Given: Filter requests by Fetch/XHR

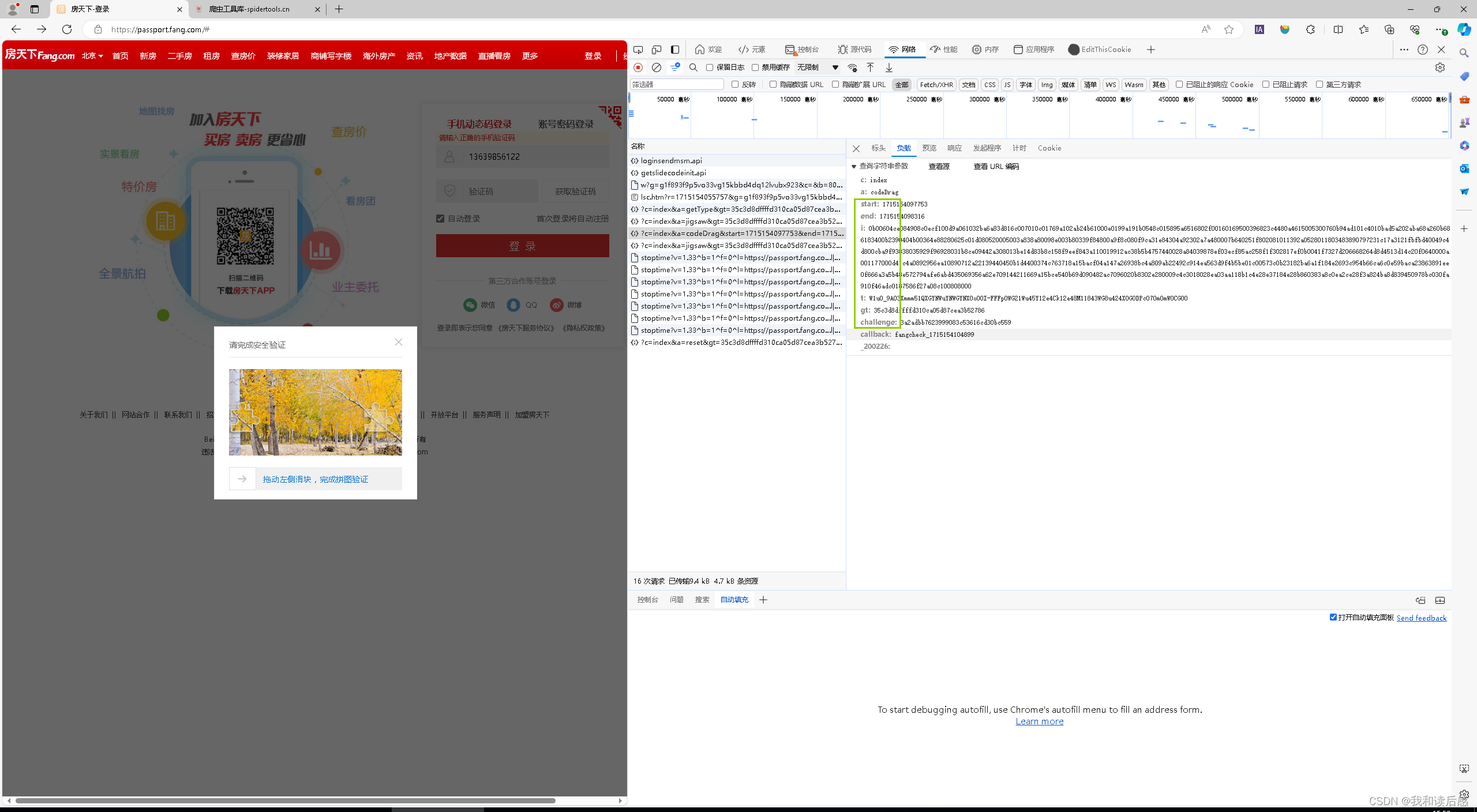Looking at the screenshot, I should pos(936,85).
